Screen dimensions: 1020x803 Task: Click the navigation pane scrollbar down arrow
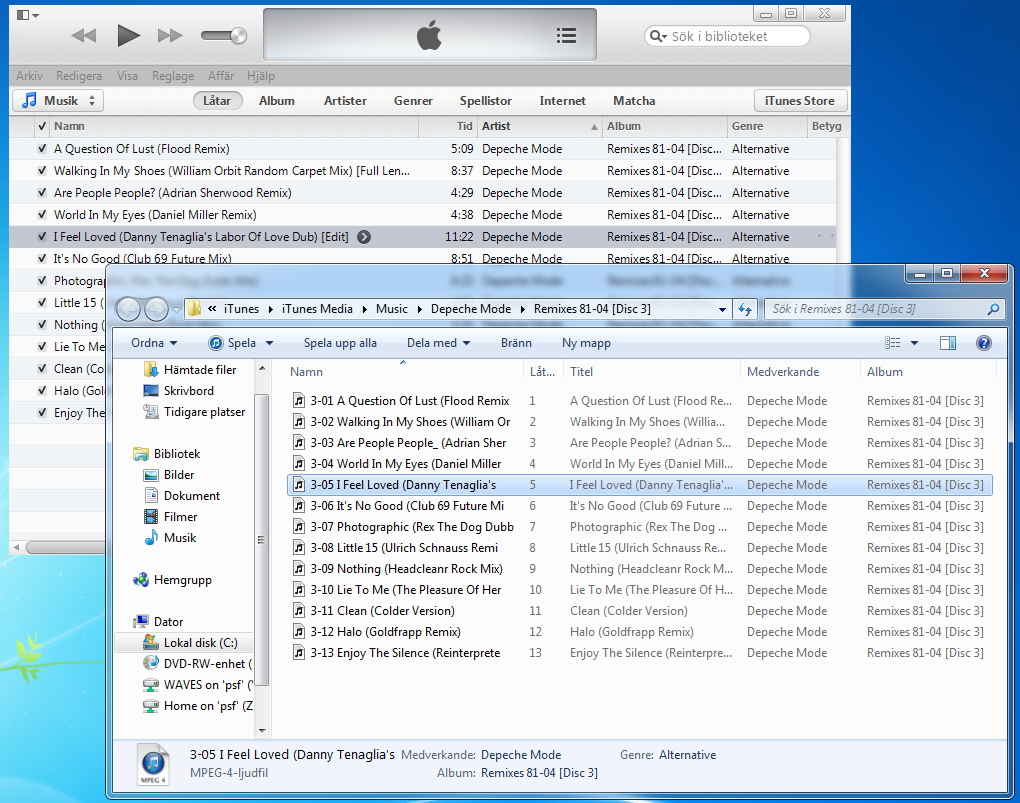(x=262, y=730)
